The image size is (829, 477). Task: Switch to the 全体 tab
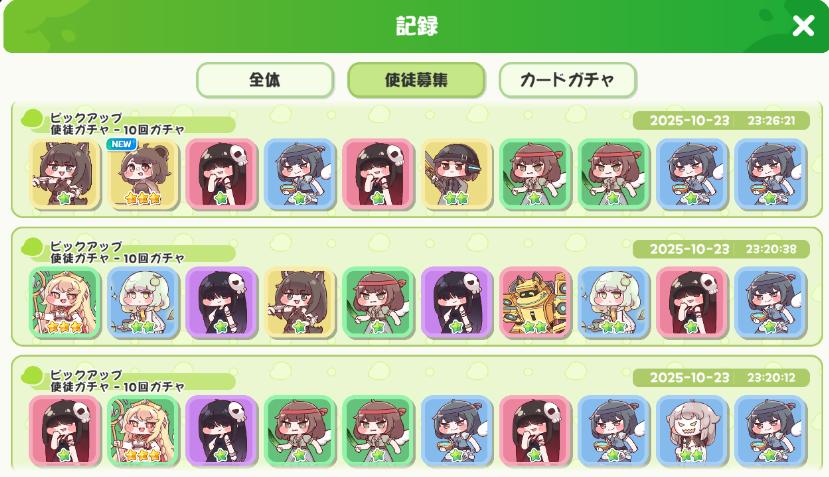tap(265, 80)
